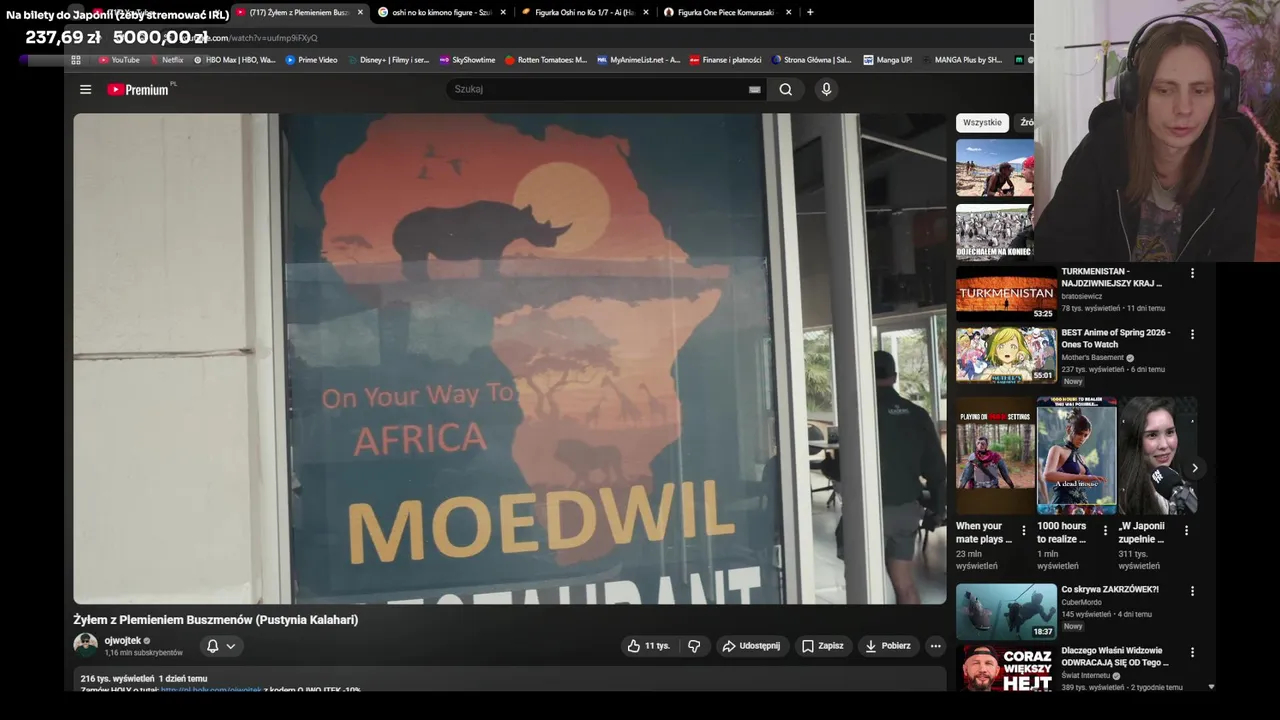
Task: Open the Dlaczego Właśni Widzowie video title
Action: pyautogui.click(x=1115, y=656)
